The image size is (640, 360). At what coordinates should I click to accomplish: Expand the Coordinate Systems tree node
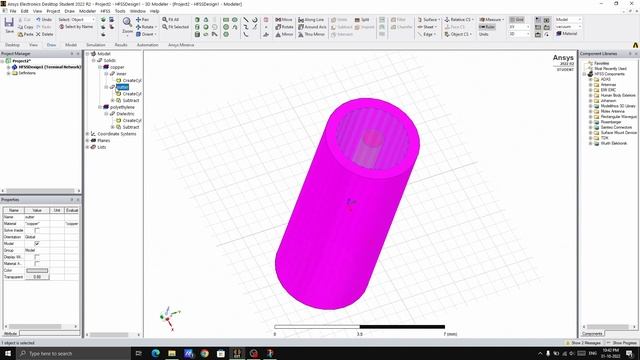pyautogui.click(x=87, y=134)
